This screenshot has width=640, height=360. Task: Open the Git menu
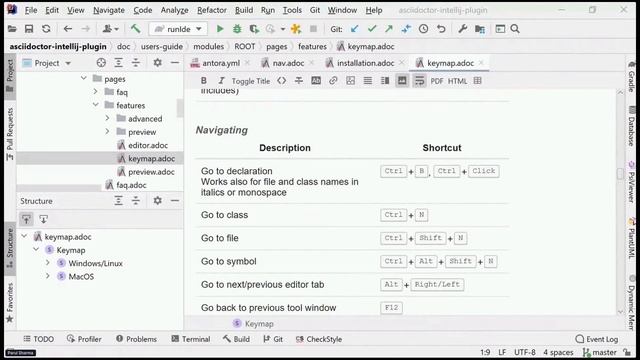click(315, 10)
